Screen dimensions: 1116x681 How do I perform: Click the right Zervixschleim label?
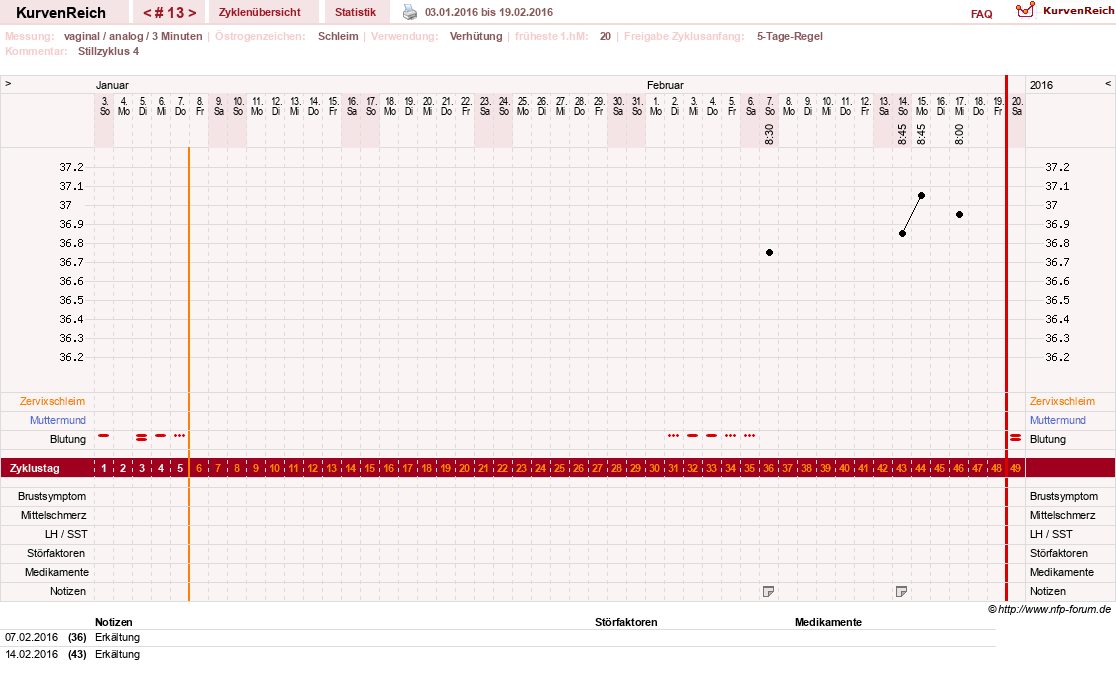pos(1063,401)
